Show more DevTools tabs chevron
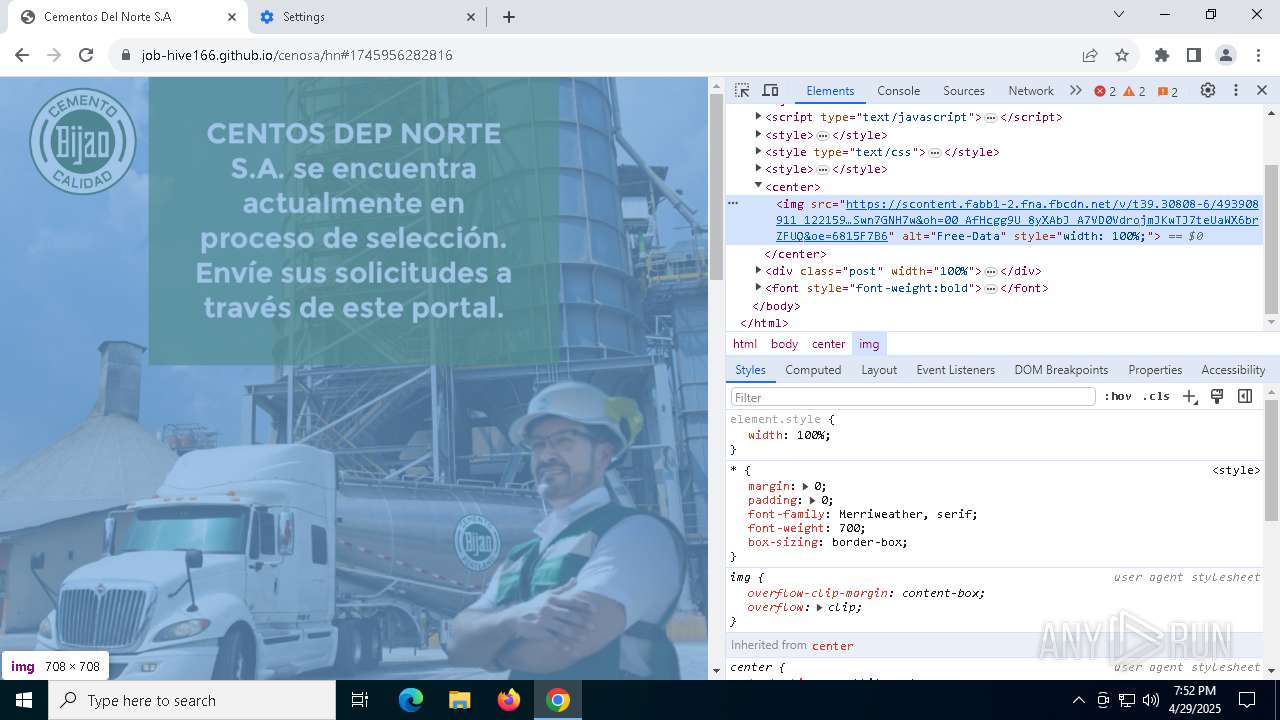Viewport: 1280px width, 720px height. [1076, 90]
